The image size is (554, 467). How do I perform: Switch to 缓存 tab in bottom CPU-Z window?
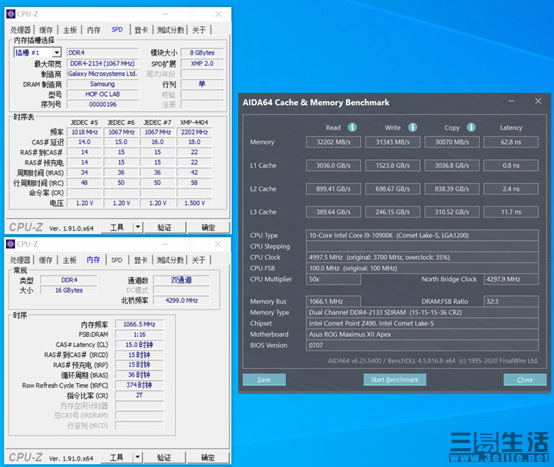tap(46, 260)
